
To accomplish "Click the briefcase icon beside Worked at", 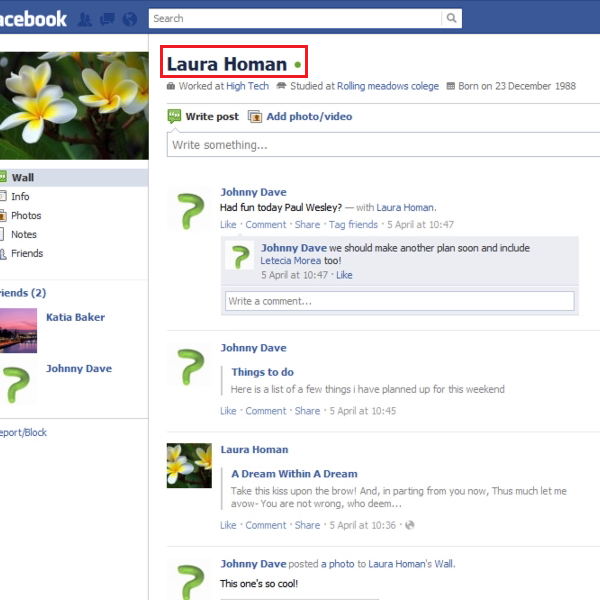I will tap(171, 86).
